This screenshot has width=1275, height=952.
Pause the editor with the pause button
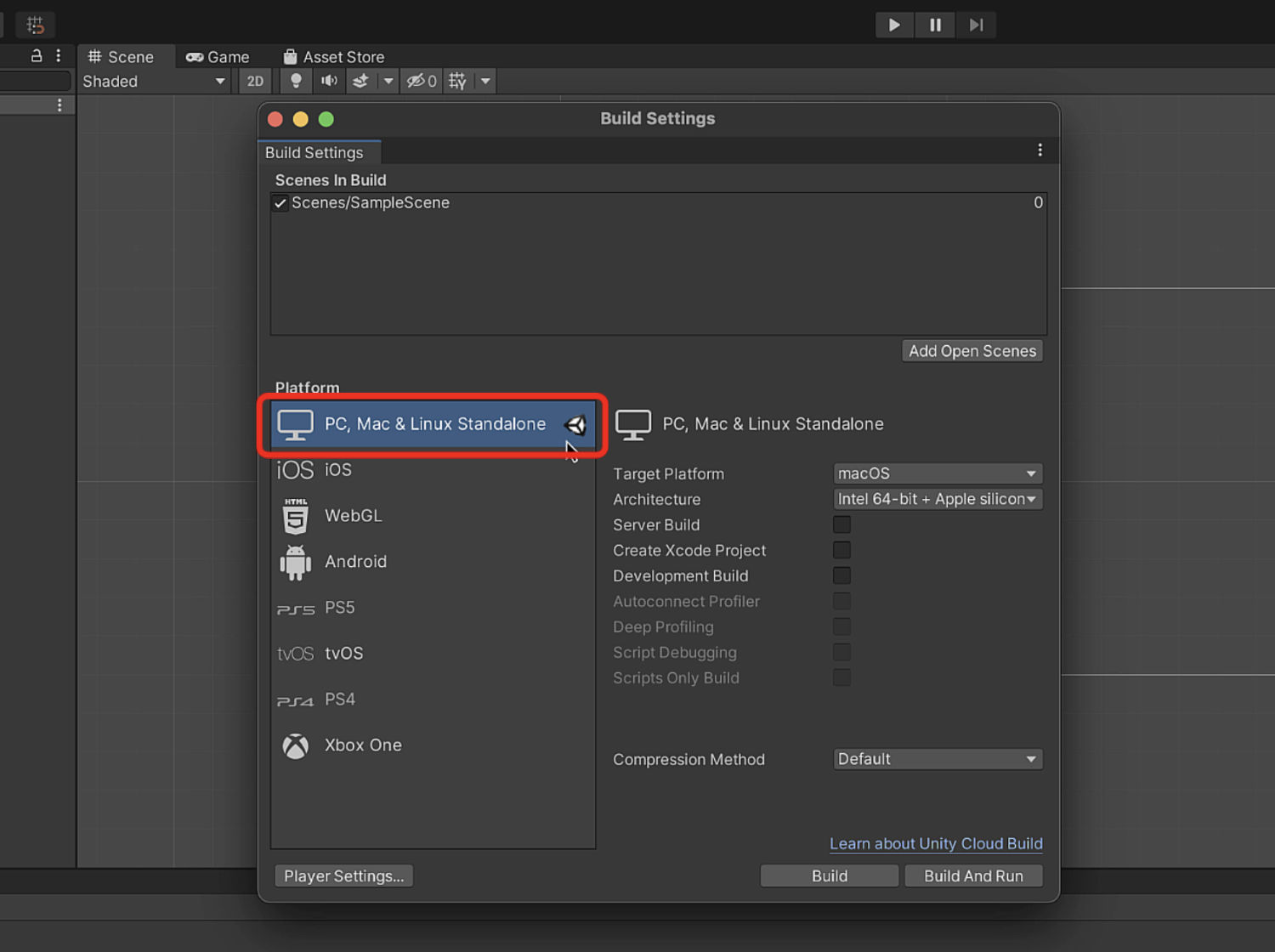(x=935, y=25)
